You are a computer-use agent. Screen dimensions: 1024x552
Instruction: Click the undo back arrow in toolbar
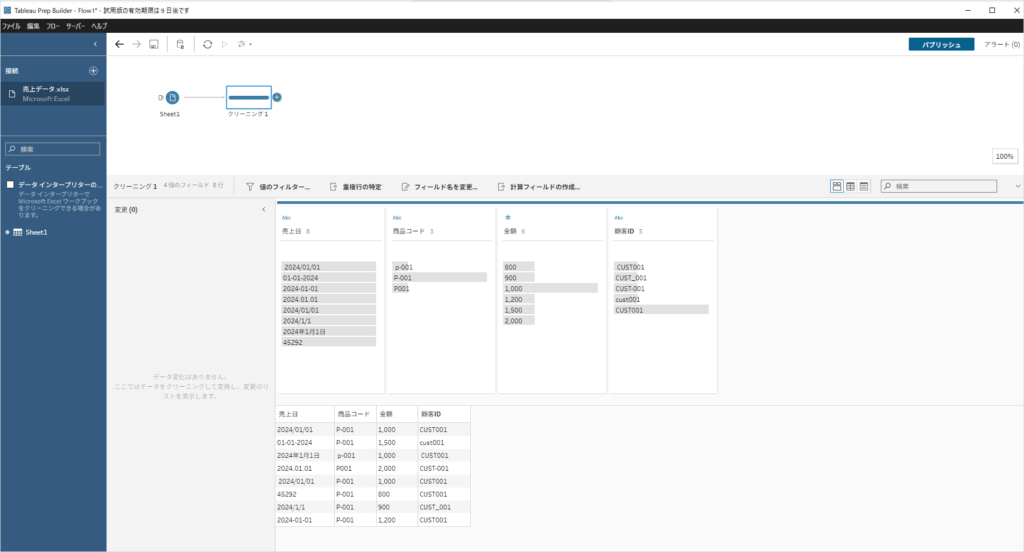click(120, 45)
